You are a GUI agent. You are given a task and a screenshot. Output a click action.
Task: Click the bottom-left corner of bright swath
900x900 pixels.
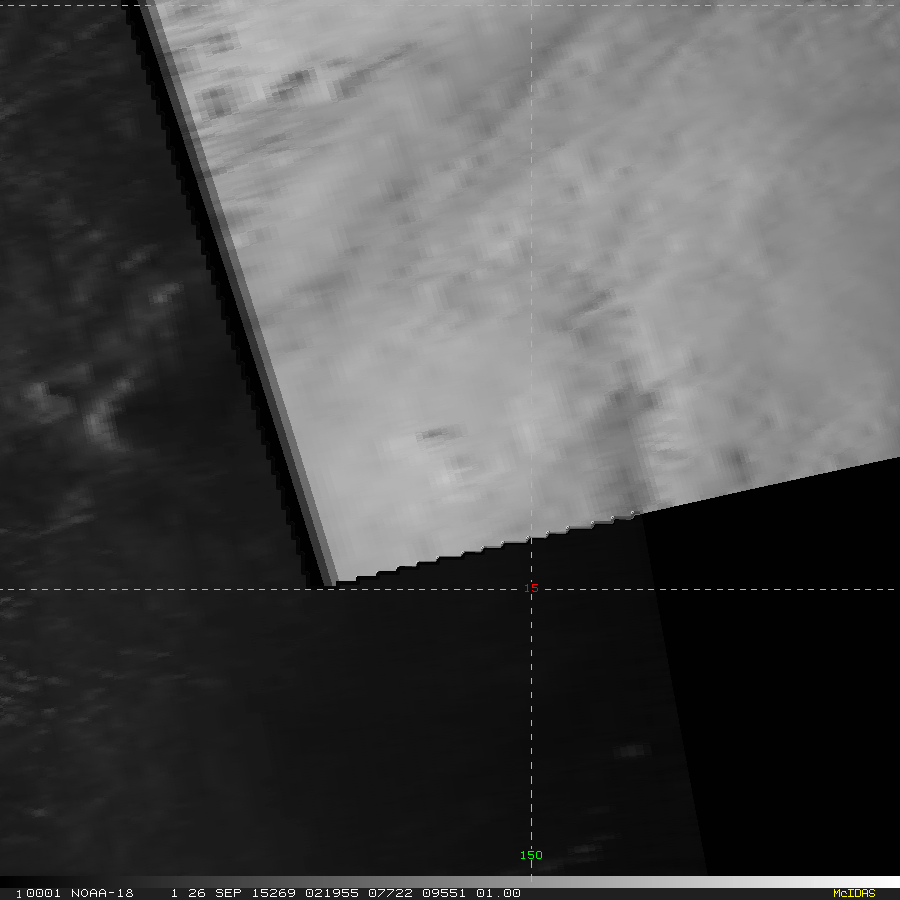tap(334, 578)
